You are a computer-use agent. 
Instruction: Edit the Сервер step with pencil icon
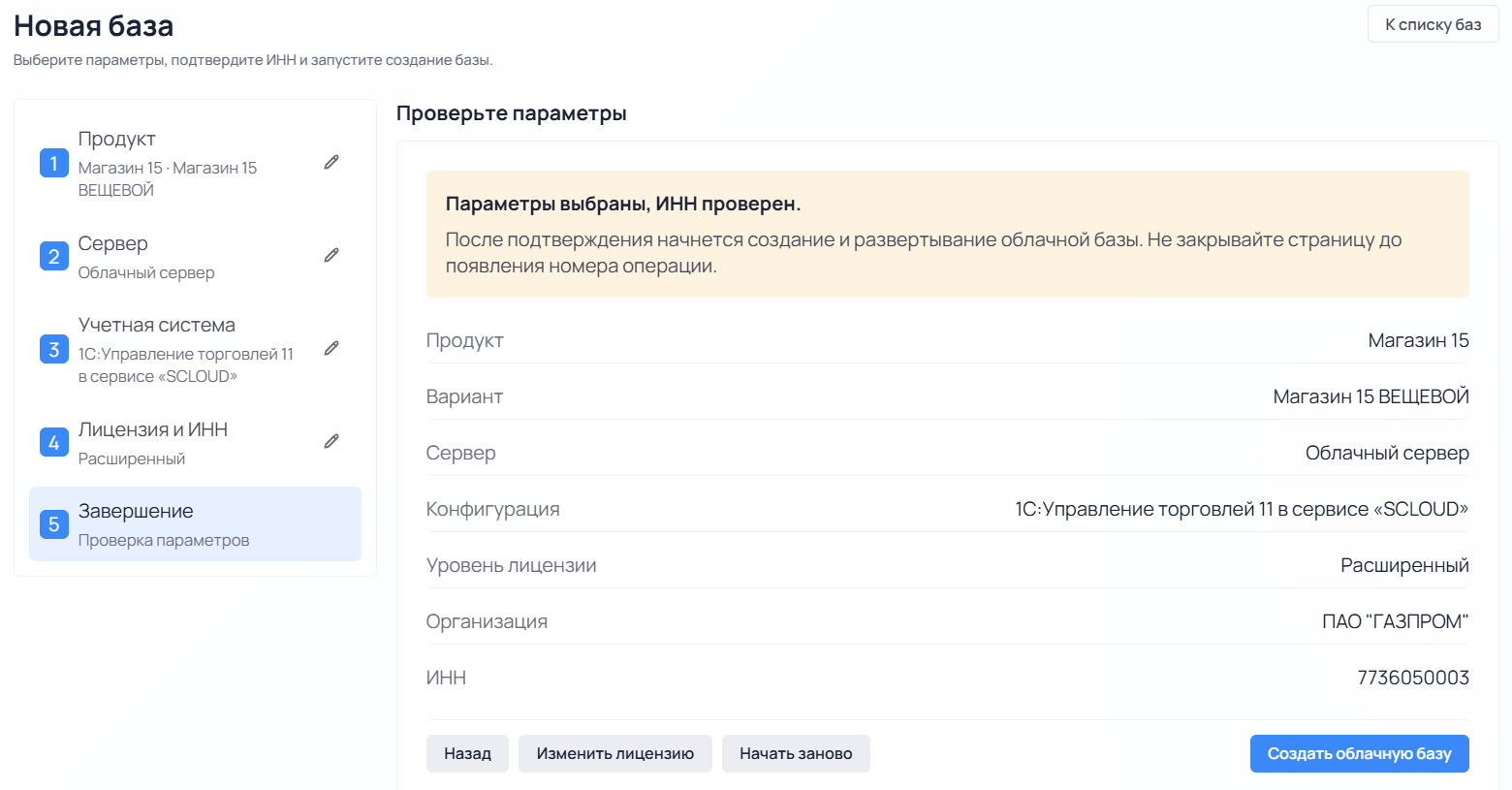[x=331, y=256]
